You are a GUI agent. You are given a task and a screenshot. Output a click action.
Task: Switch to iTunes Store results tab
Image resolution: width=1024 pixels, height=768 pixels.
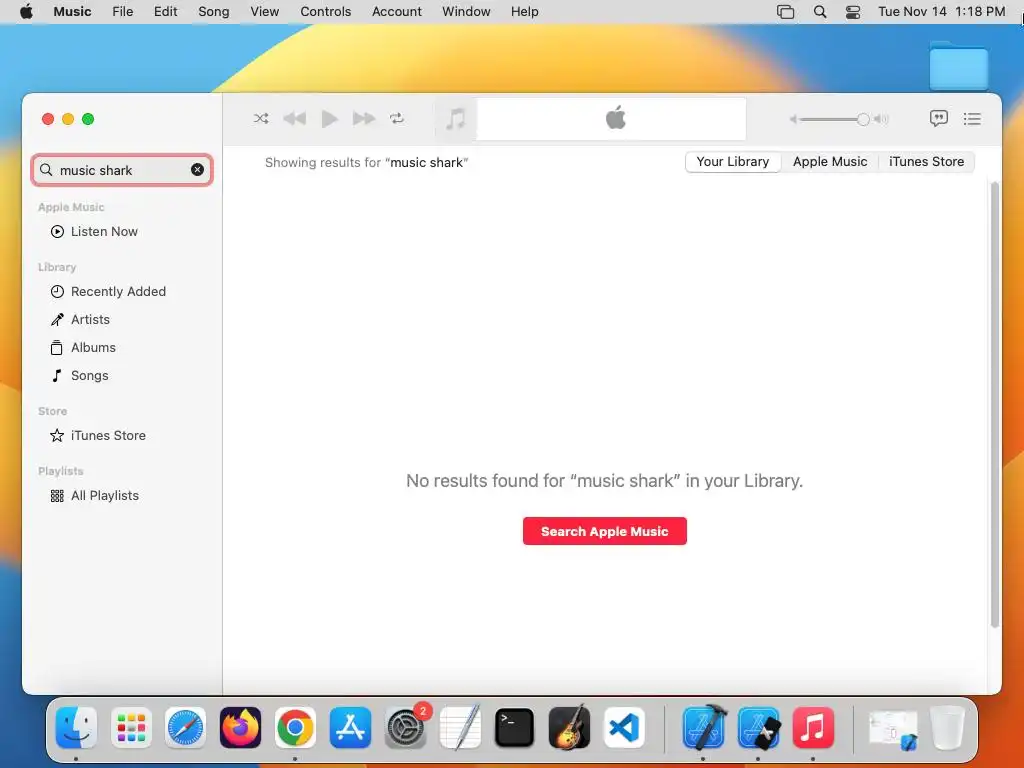click(x=926, y=161)
